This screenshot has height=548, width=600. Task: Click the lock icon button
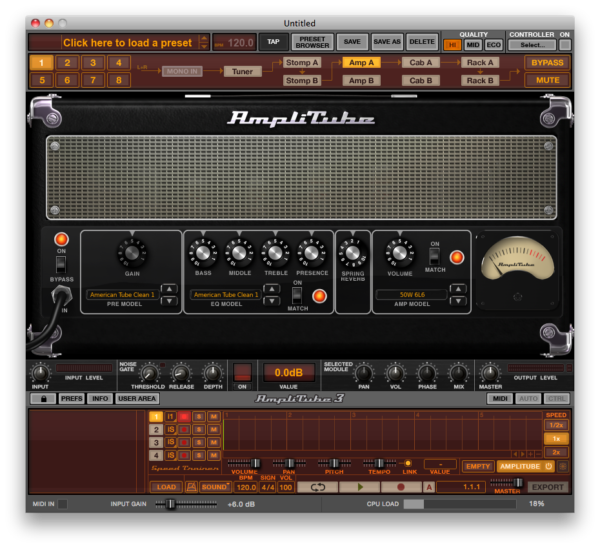coord(43,399)
